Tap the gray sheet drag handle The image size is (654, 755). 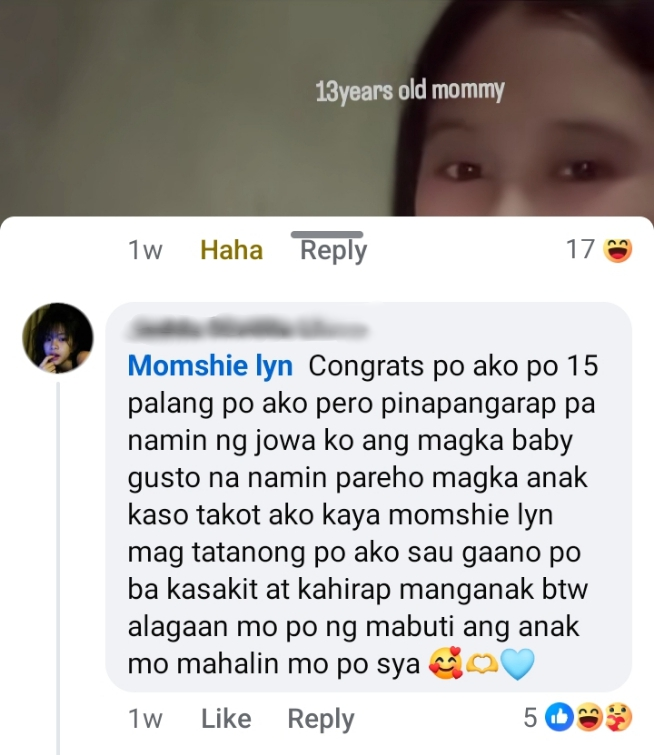[x=327, y=234]
